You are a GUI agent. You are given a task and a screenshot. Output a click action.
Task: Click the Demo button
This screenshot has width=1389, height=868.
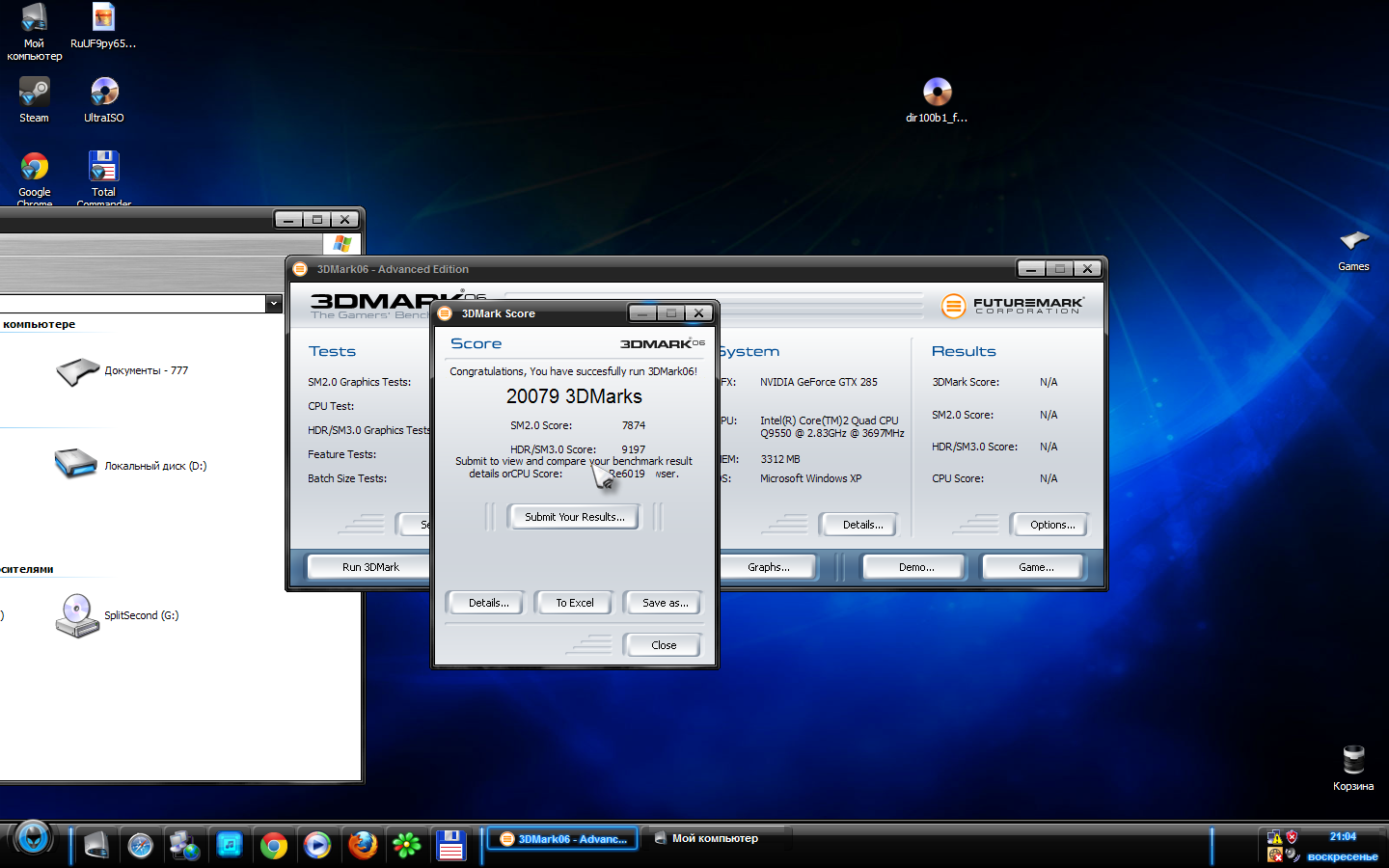[x=916, y=567]
